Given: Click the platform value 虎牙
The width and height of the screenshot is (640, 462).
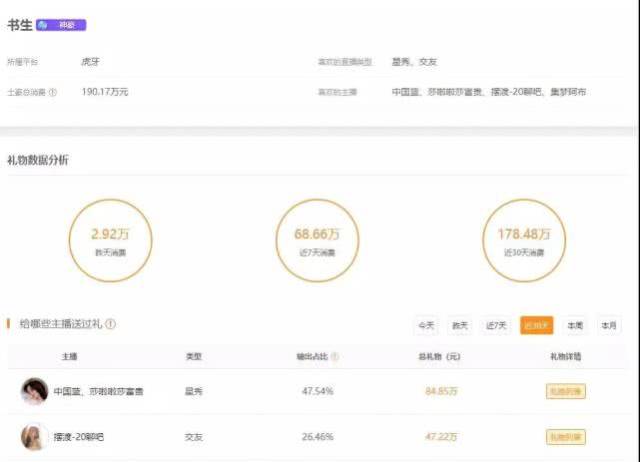Looking at the screenshot, I should click(x=90, y=62).
